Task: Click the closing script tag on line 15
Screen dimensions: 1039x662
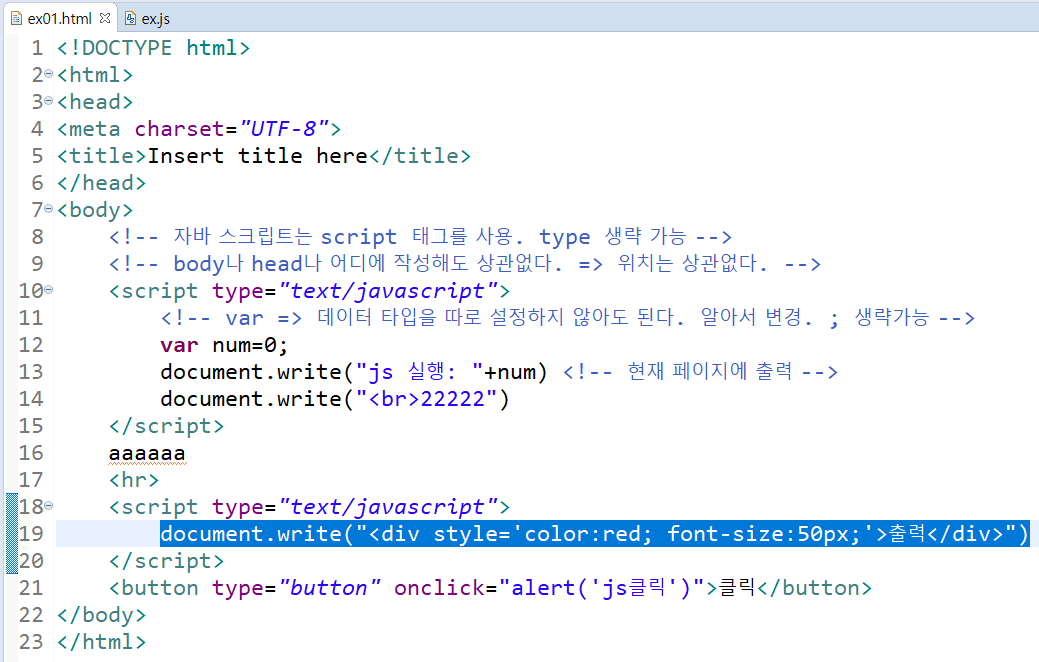Action: click(x=166, y=426)
